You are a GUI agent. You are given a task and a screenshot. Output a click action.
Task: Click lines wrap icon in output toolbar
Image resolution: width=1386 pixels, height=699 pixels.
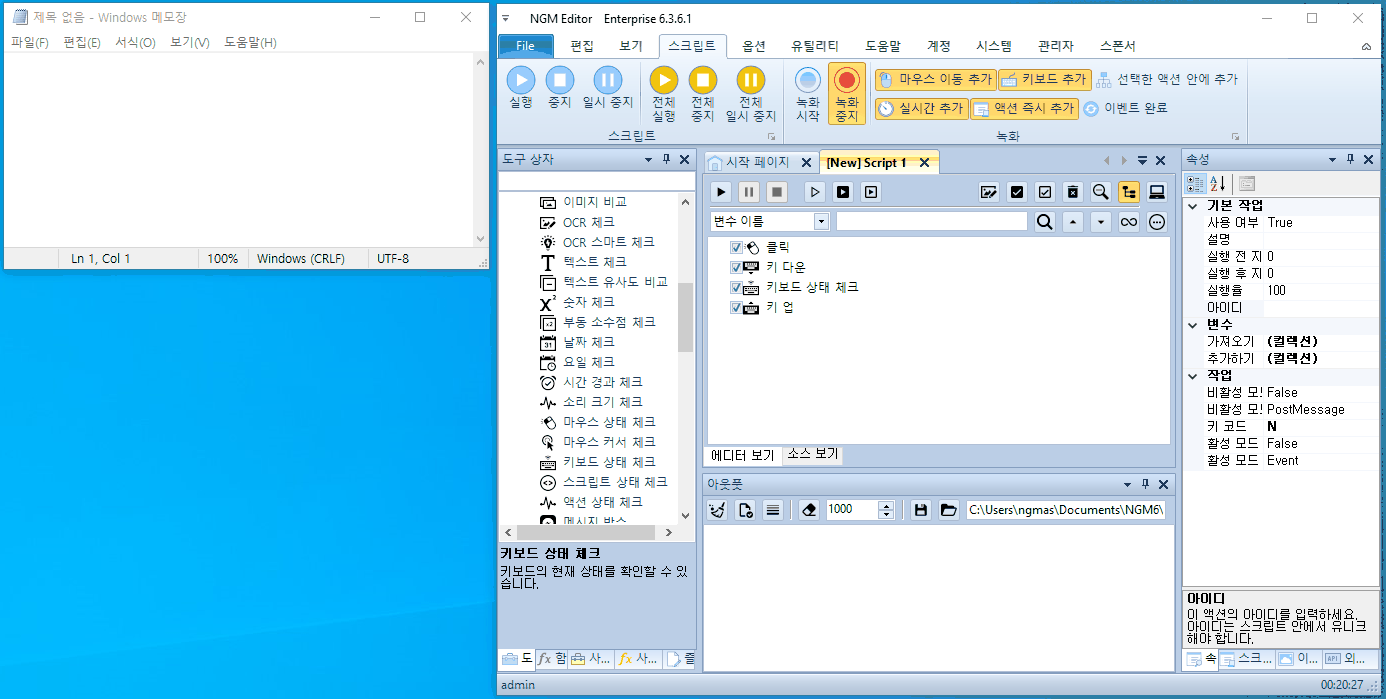pos(772,510)
